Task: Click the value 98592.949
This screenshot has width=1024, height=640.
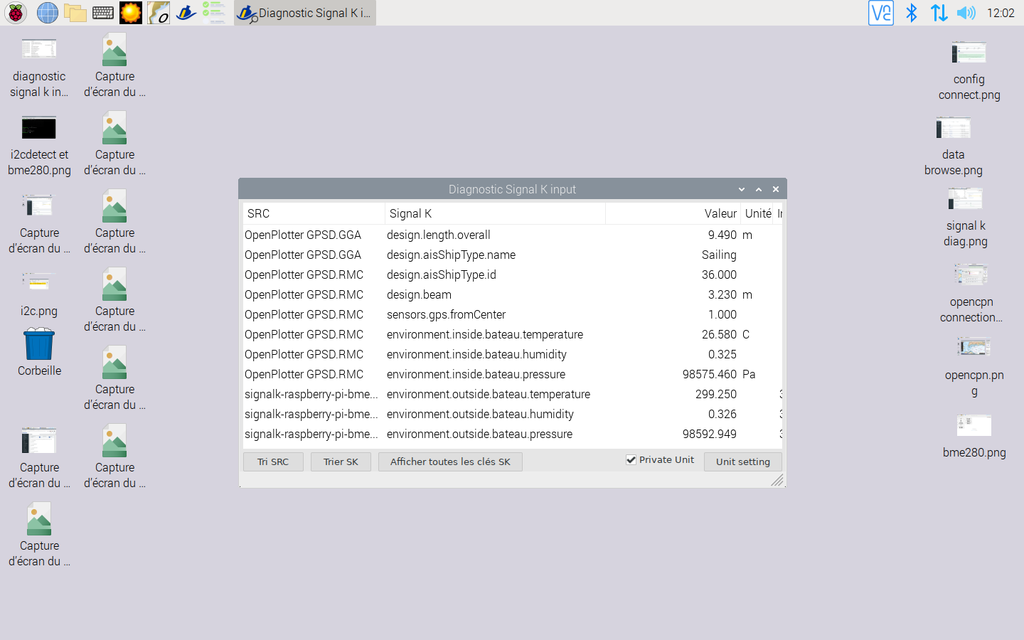Action: (x=710, y=434)
